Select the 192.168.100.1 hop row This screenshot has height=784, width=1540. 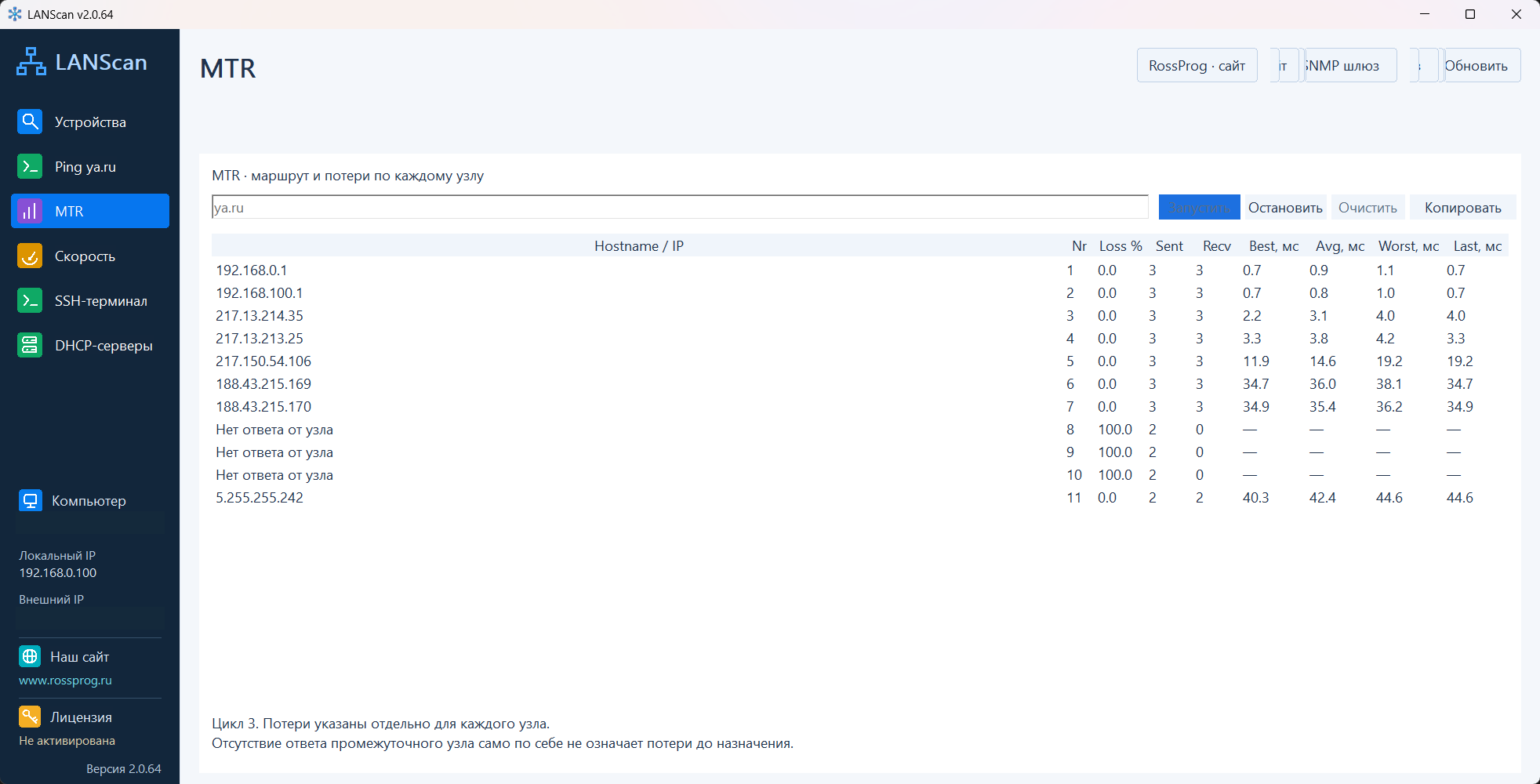859,292
